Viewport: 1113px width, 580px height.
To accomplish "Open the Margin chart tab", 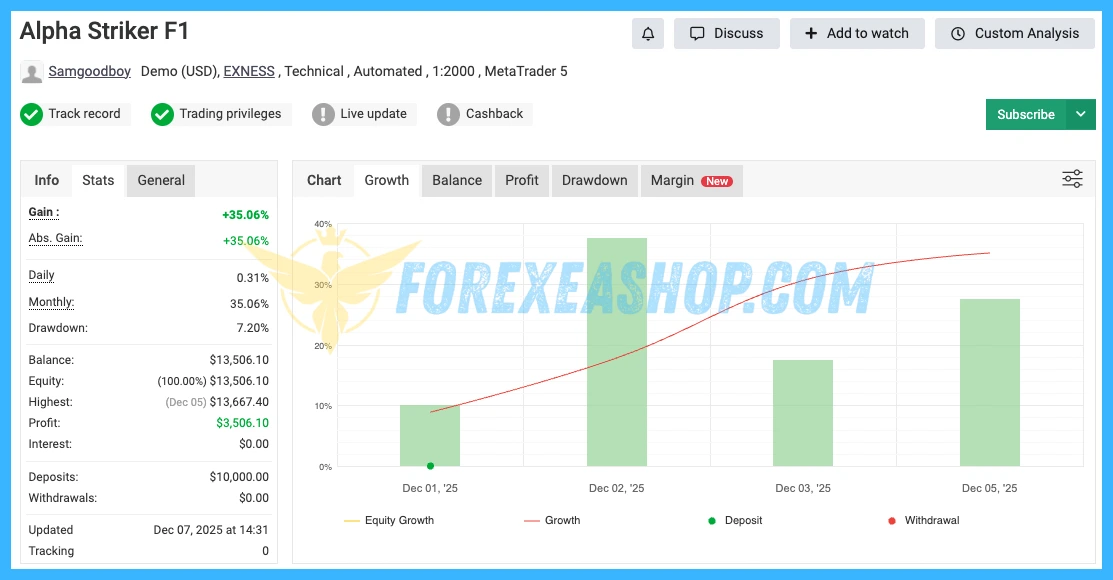I will pyautogui.click(x=691, y=181).
